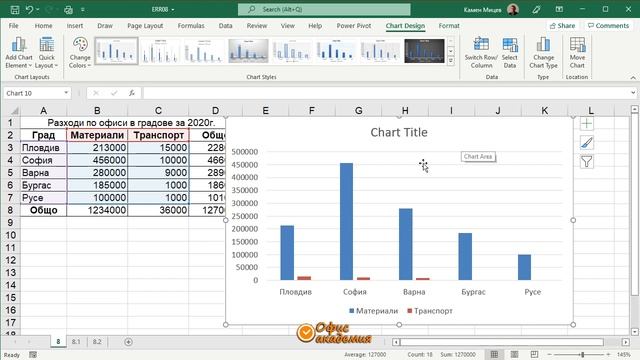640x360 pixels.
Task: Open Change Colors palette
Action: click(80, 53)
